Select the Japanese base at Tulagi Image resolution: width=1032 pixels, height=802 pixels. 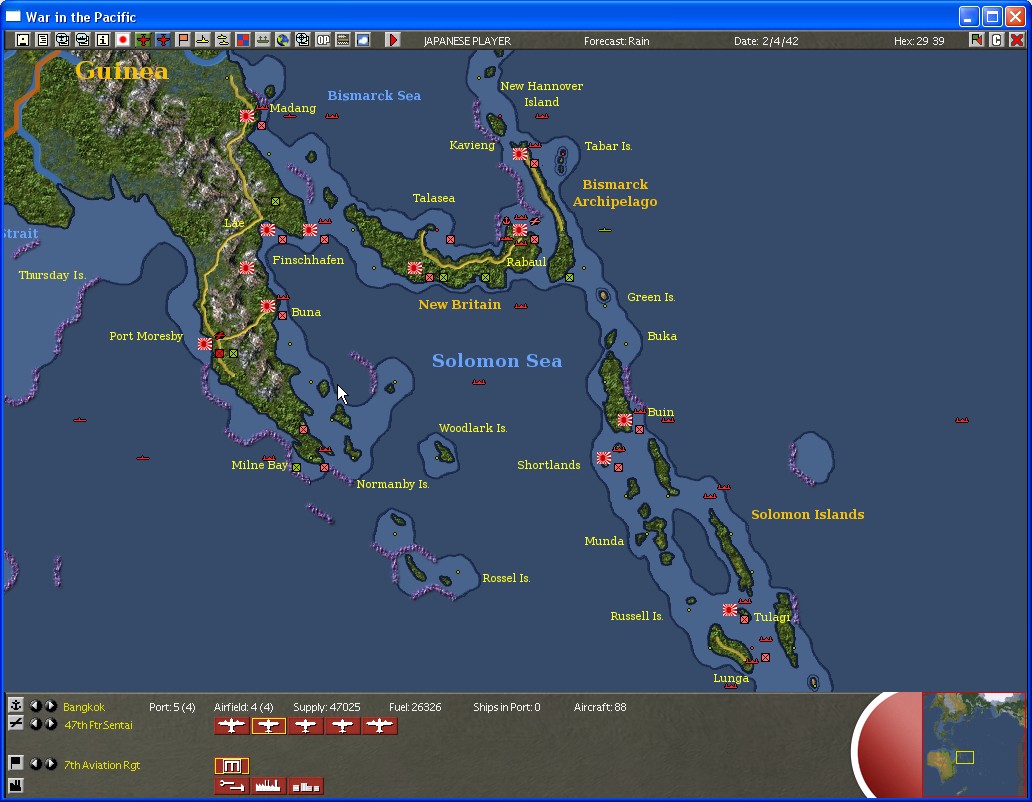pos(730,610)
